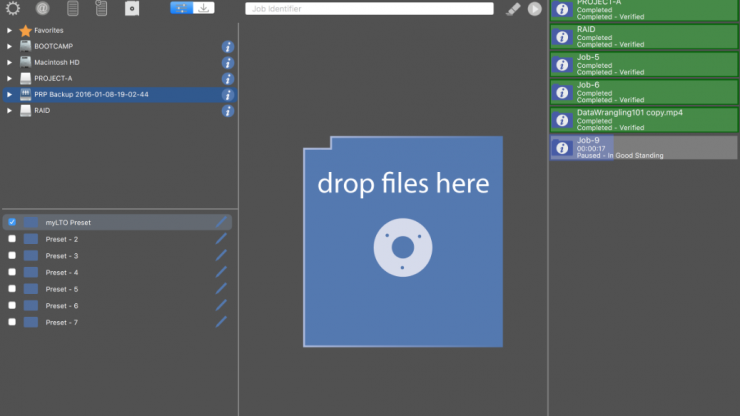Image resolution: width=740 pixels, height=416 pixels.
Task: Click the Preset - 4 color swatch
Action: (x=31, y=272)
